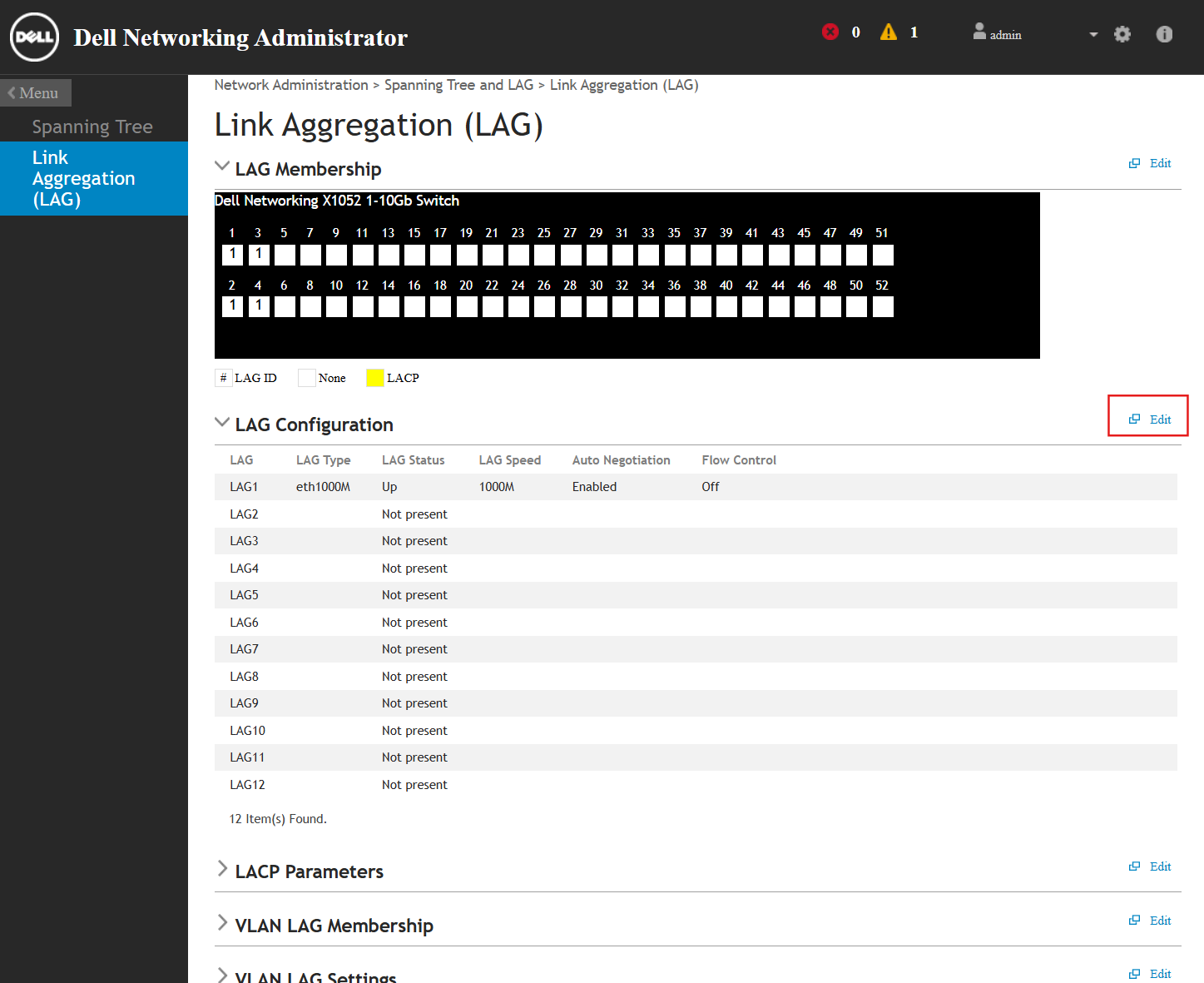Viewport: 1204px width, 983px height.
Task: Click the popup icon beside LAG Membership Edit
Action: 1134,163
